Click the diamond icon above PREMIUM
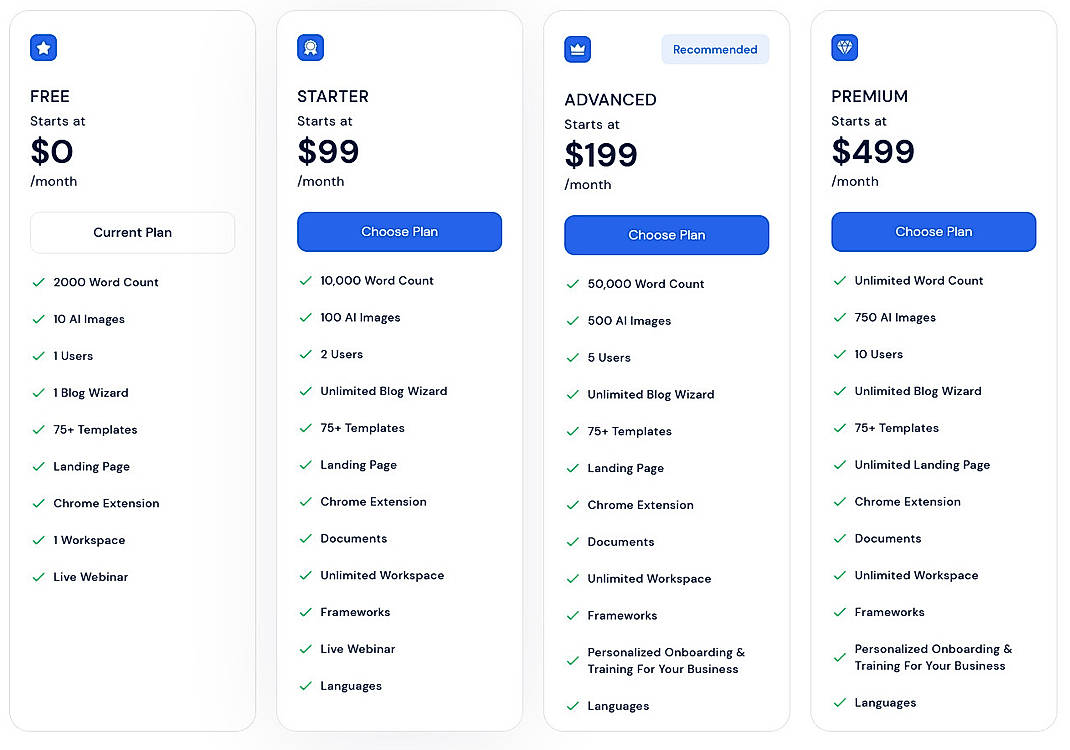Viewport: 1070px width, 750px height. point(845,47)
